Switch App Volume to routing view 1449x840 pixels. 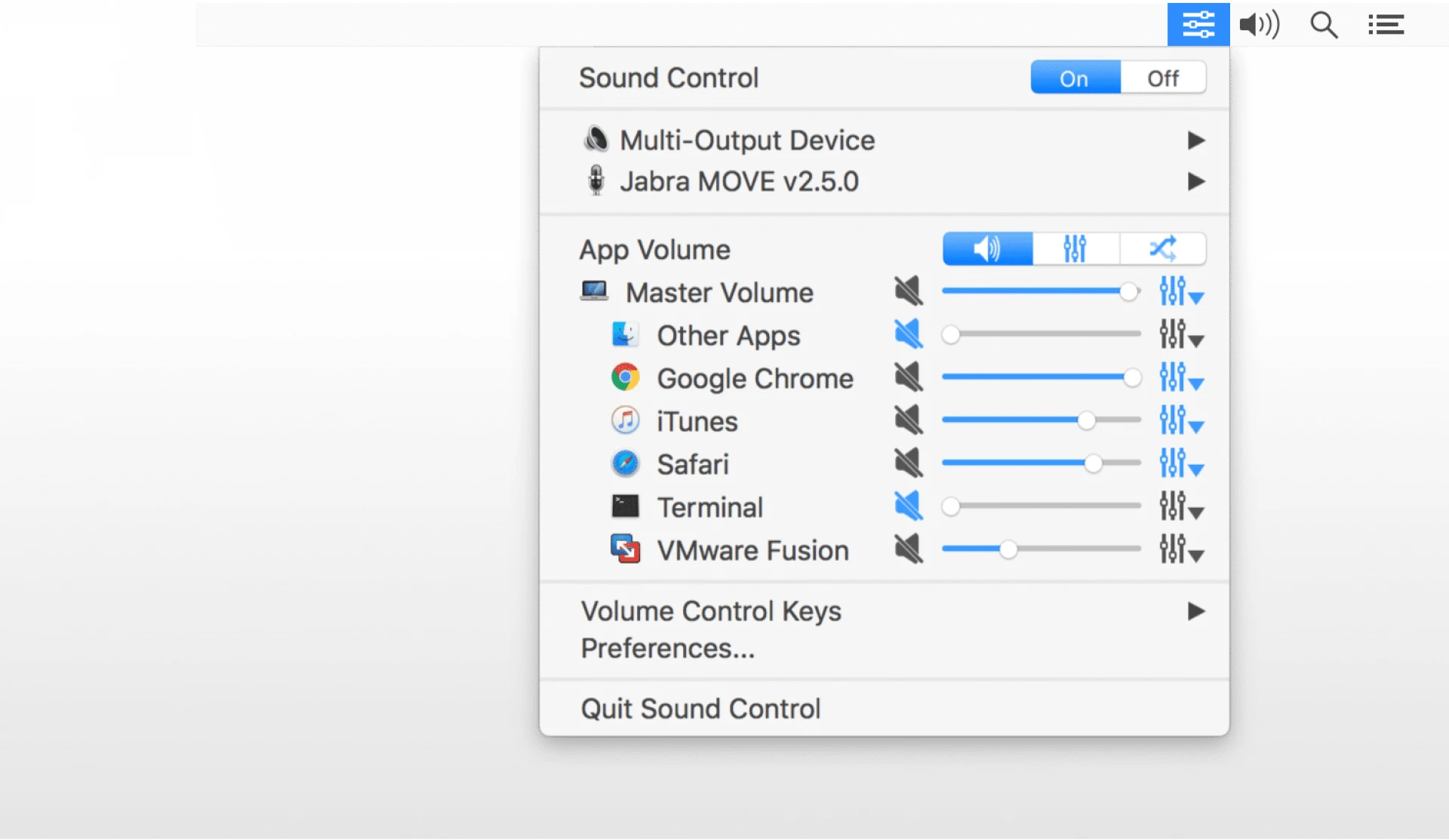[1163, 248]
